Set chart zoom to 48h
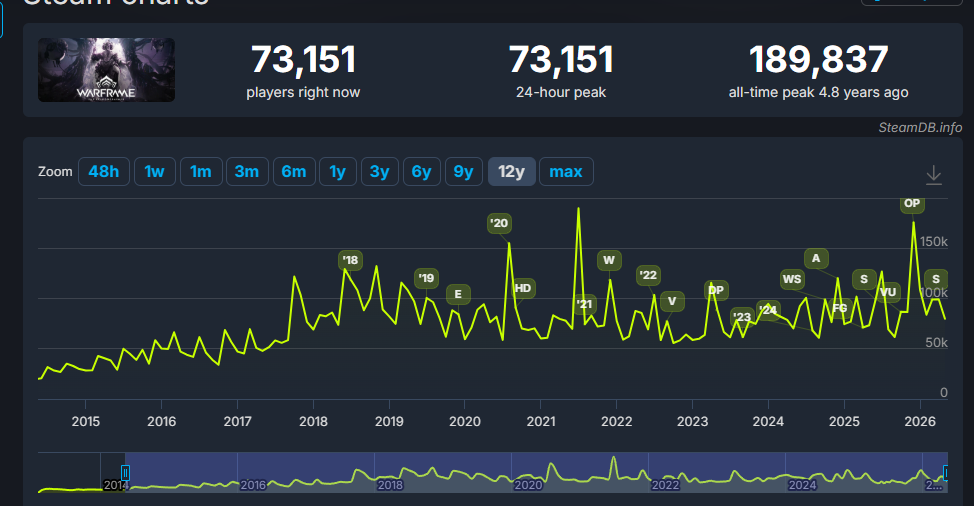Screen dimensions: 974x506 [x=104, y=171]
